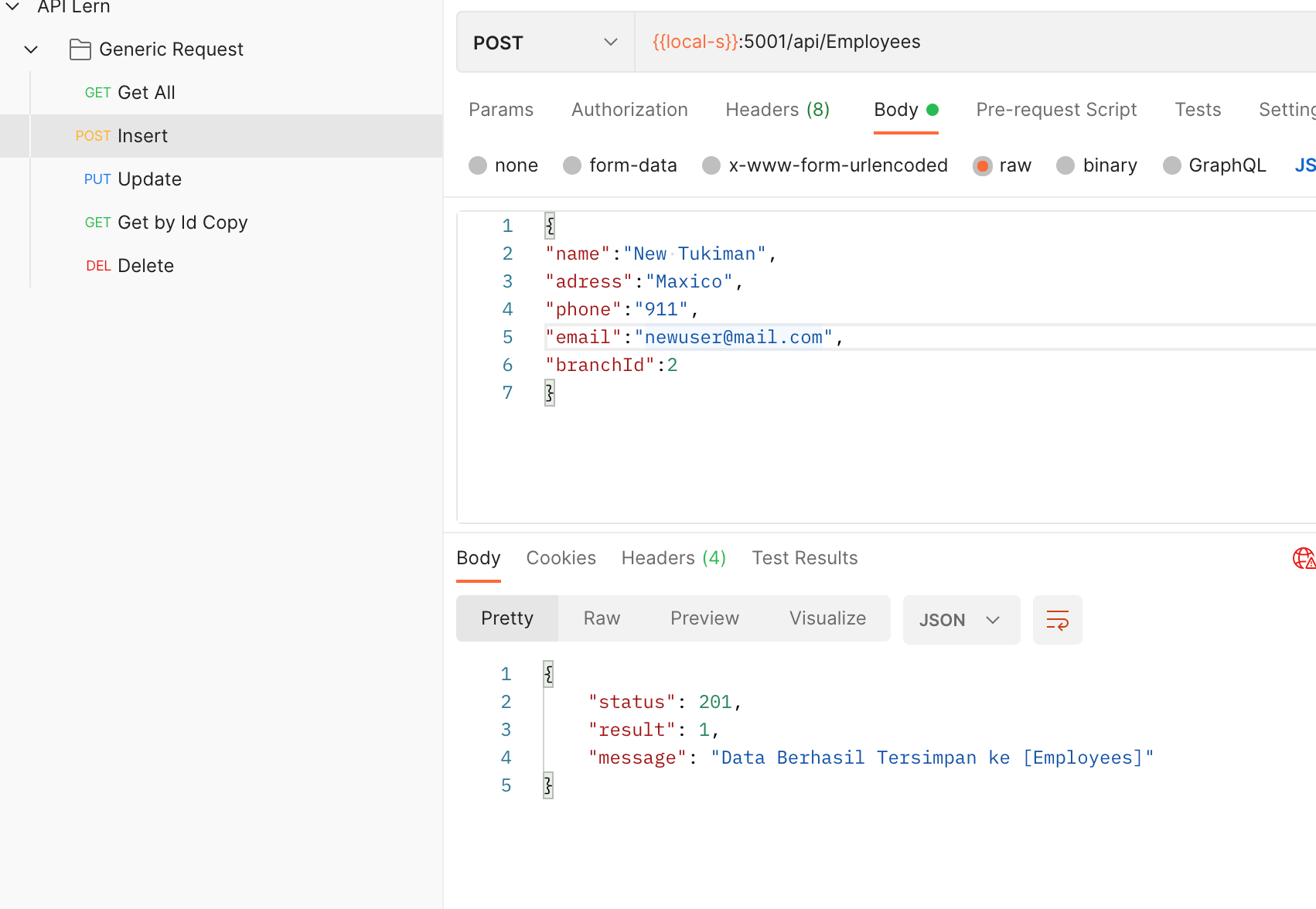
Task: Open the response Cookies tab
Action: (561, 558)
